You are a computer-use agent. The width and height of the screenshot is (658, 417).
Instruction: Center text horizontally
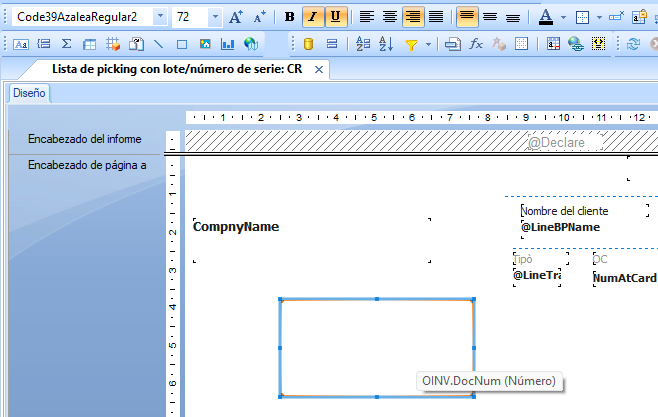390,17
